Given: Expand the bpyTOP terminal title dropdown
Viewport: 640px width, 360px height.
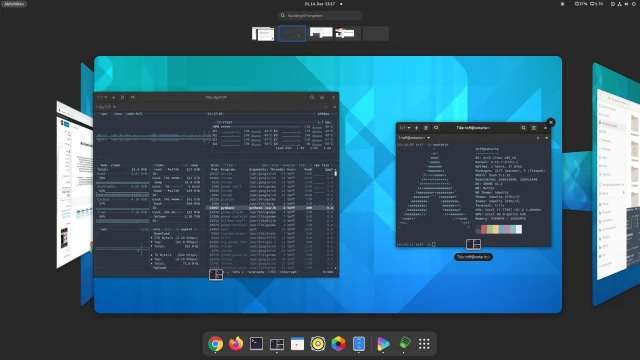Looking at the screenshot, I should tap(105, 107).
